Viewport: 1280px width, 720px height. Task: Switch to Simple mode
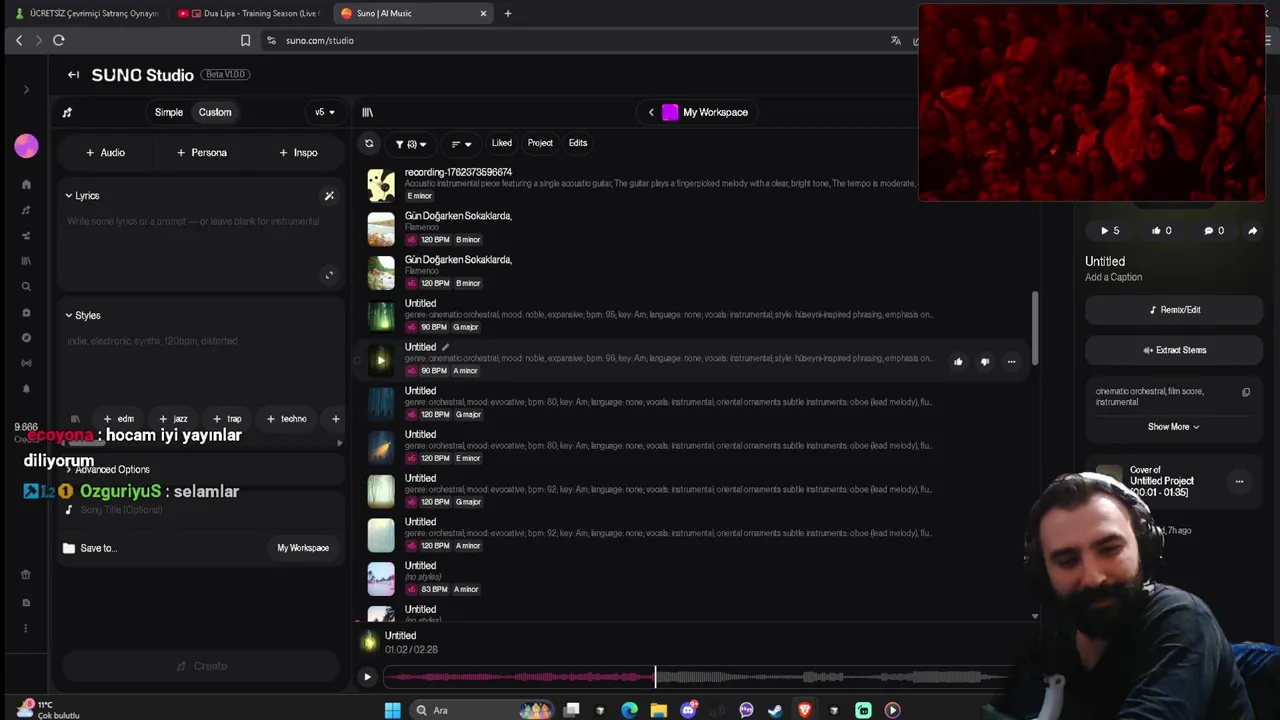click(x=169, y=112)
